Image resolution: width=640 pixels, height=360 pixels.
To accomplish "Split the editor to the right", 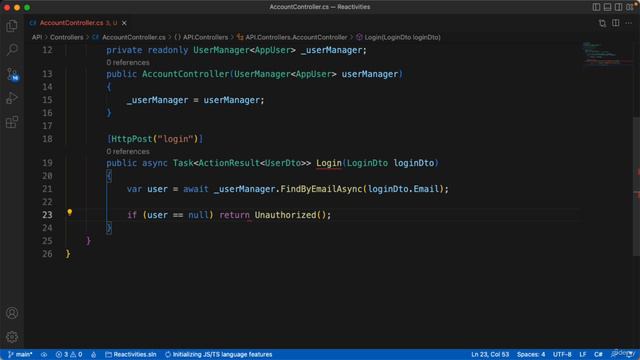I will pos(616,23).
